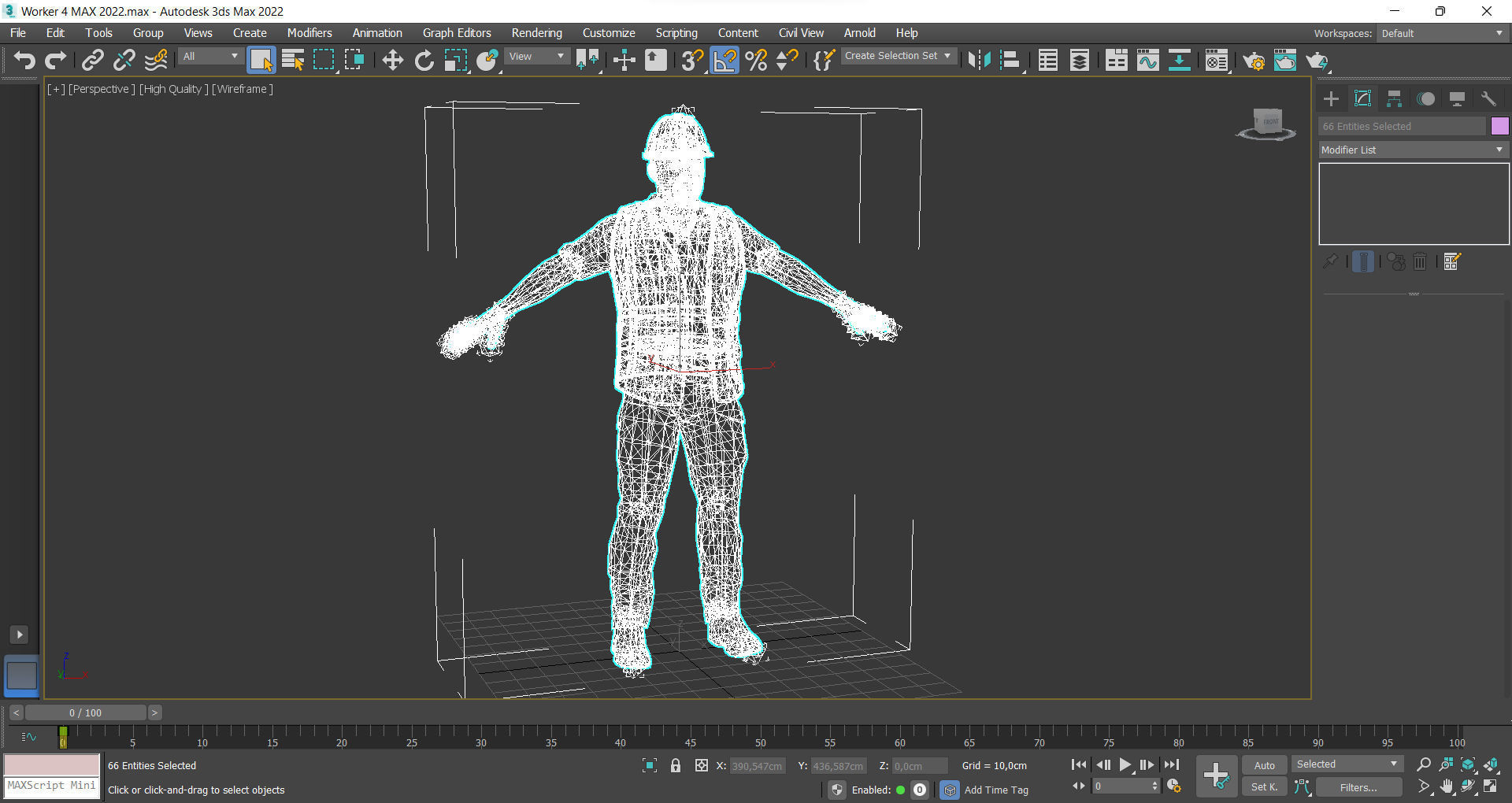Select the Rotate tool
Screen dimensions: 1512x803
(x=424, y=60)
